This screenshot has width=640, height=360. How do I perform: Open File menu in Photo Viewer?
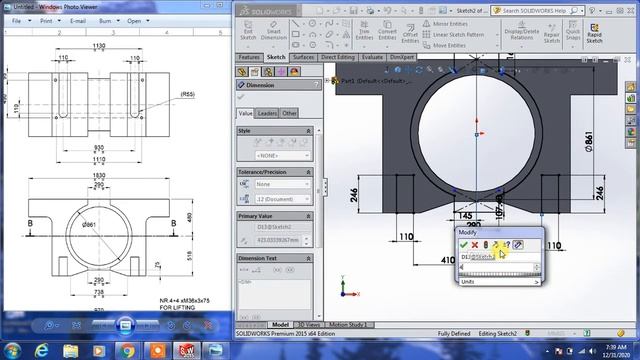[x=21, y=21]
